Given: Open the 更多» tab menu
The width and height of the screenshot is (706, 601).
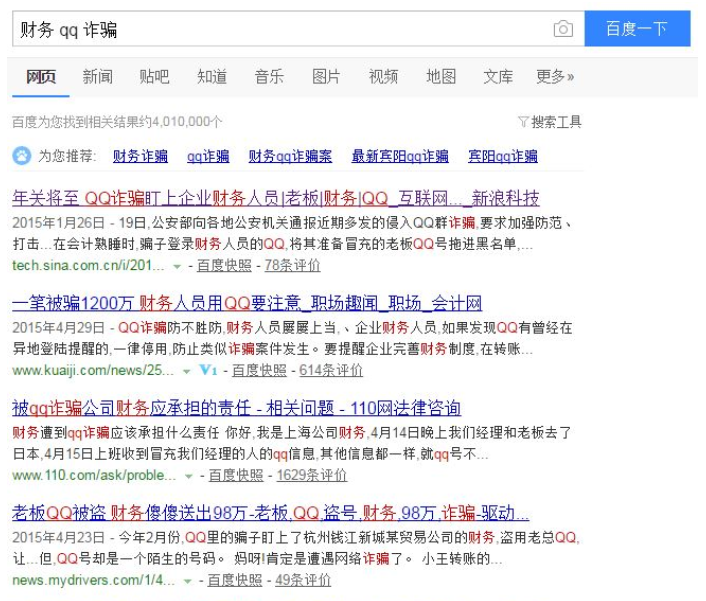Looking at the screenshot, I should click(x=555, y=77).
